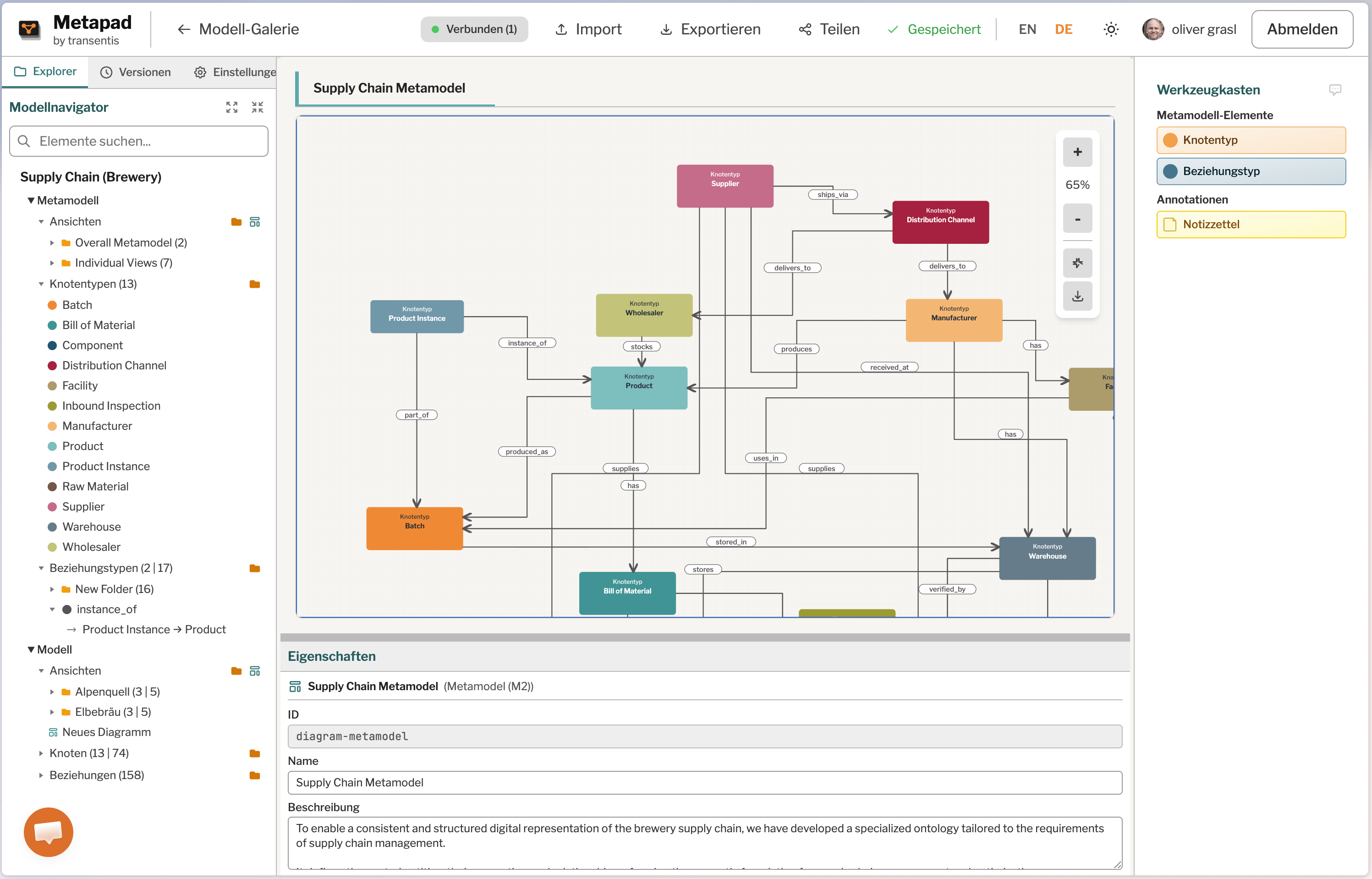
Task: Switch language to EN
Action: pyautogui.click(x=1027, y=29)
